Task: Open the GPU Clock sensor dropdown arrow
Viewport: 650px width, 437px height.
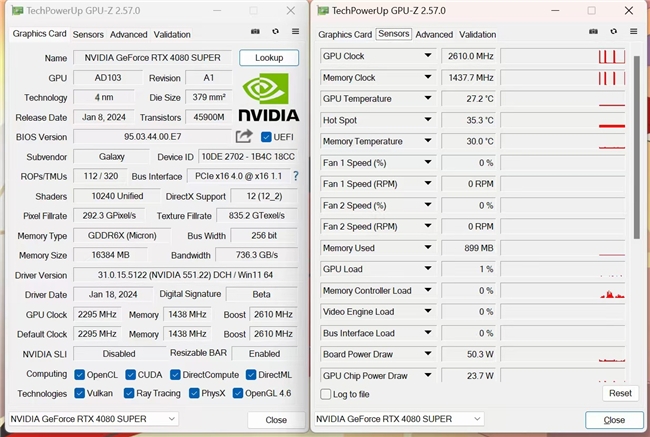Action: point(428,56)
